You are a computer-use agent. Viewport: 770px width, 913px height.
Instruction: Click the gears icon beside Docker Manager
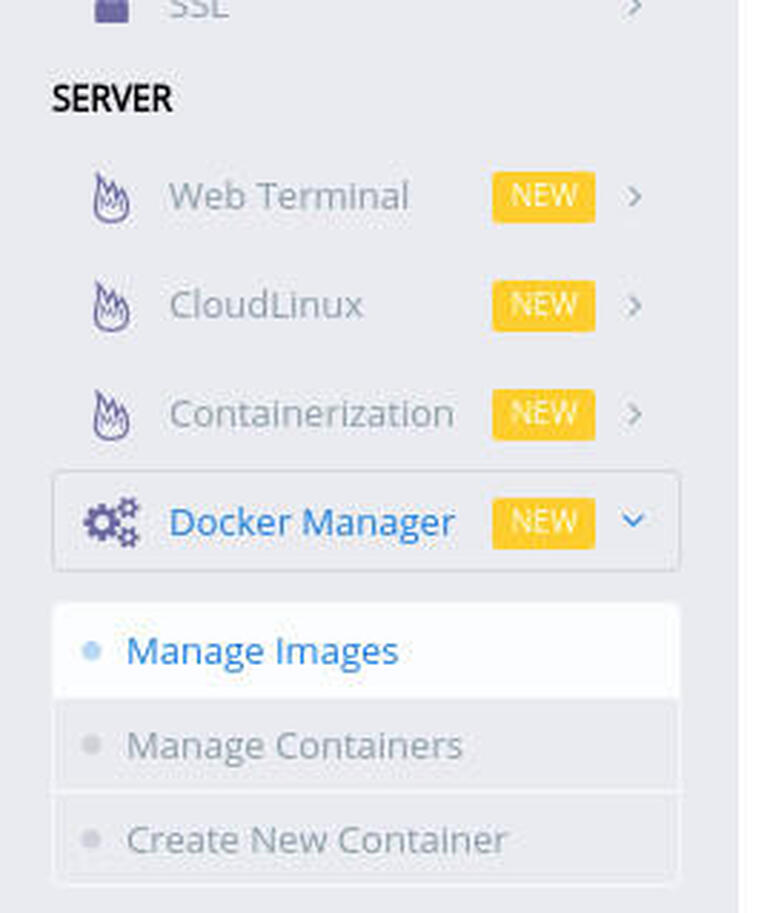[x=112, y=522]
